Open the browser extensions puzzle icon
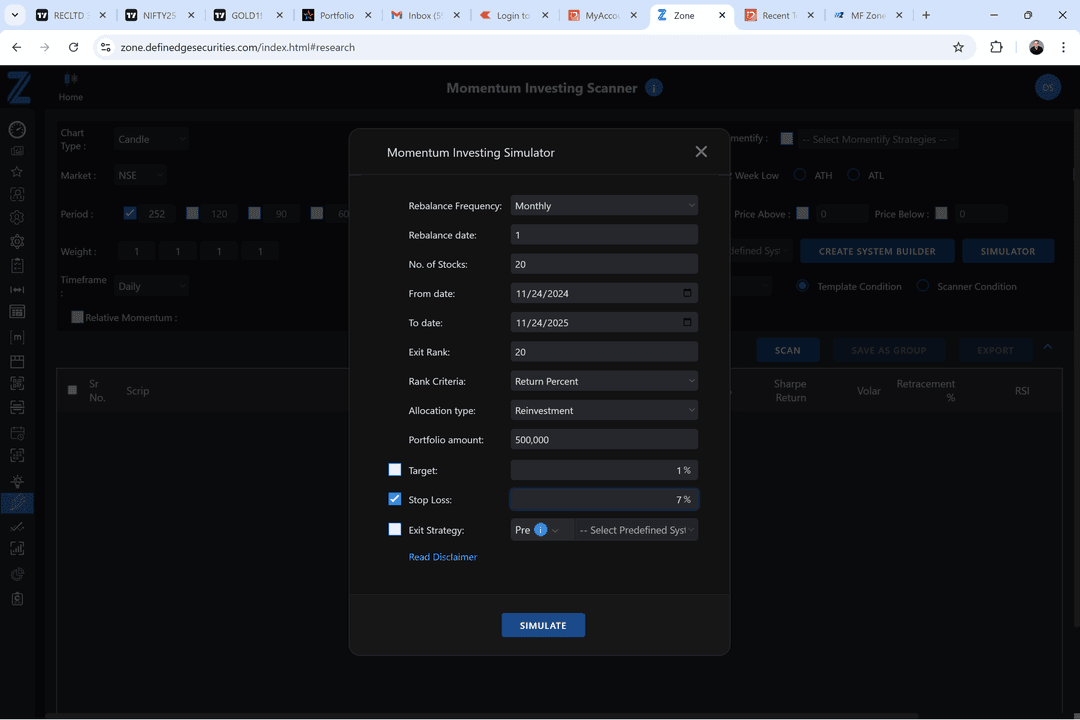The width and height of the screenshot is (1080, 720). [x=996, y=47]
